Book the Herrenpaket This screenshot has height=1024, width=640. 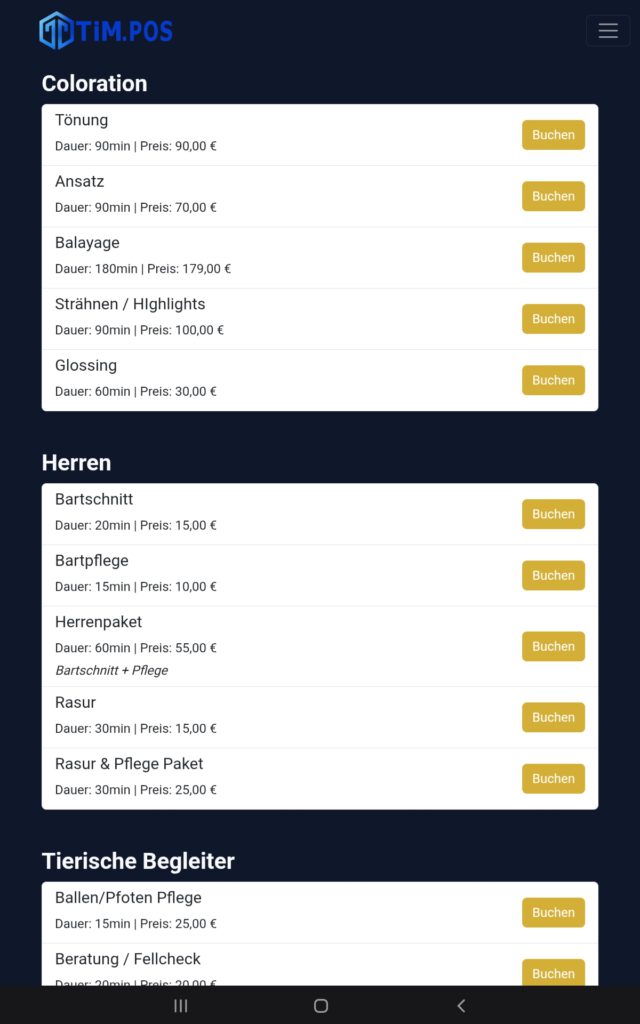[x=553, y=646]
